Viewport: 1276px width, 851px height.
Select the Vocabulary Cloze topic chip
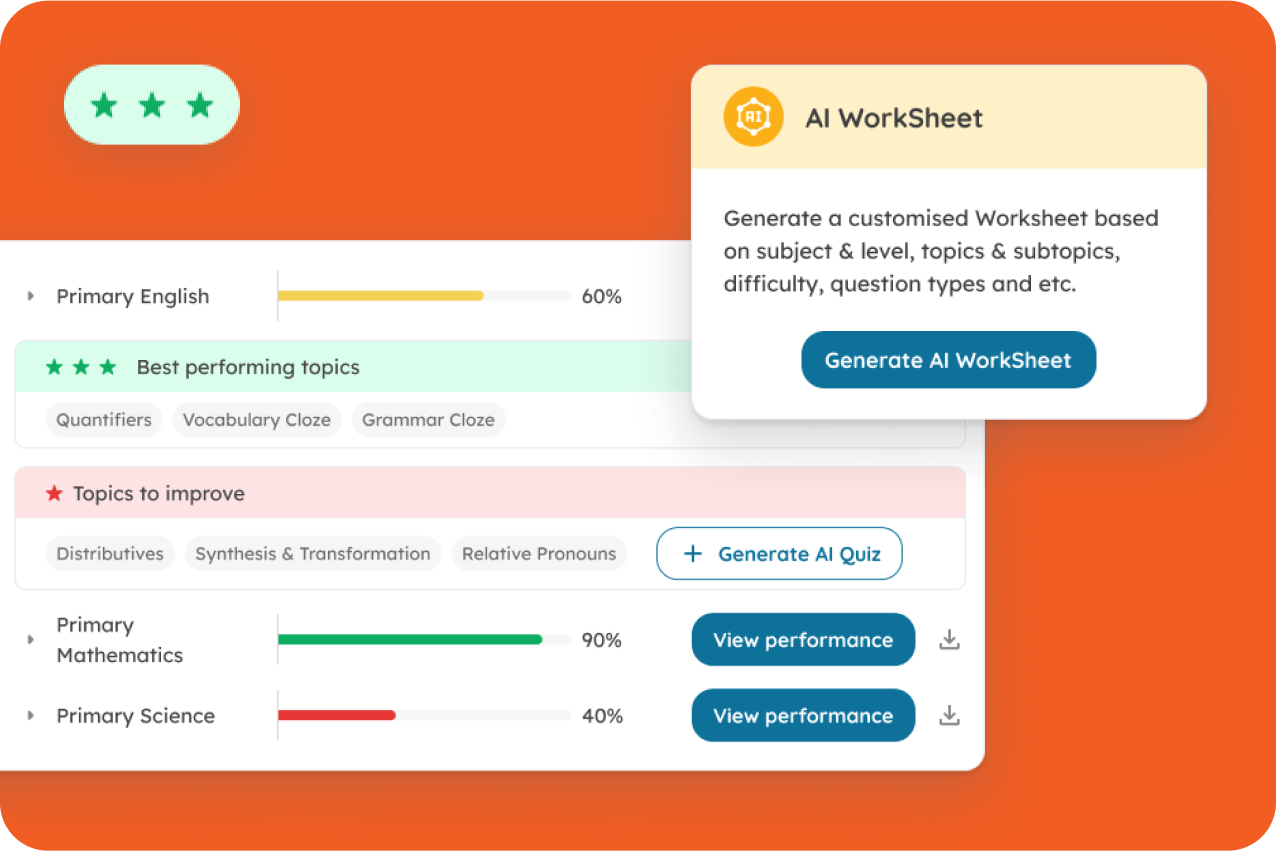[x=257, y=420]
